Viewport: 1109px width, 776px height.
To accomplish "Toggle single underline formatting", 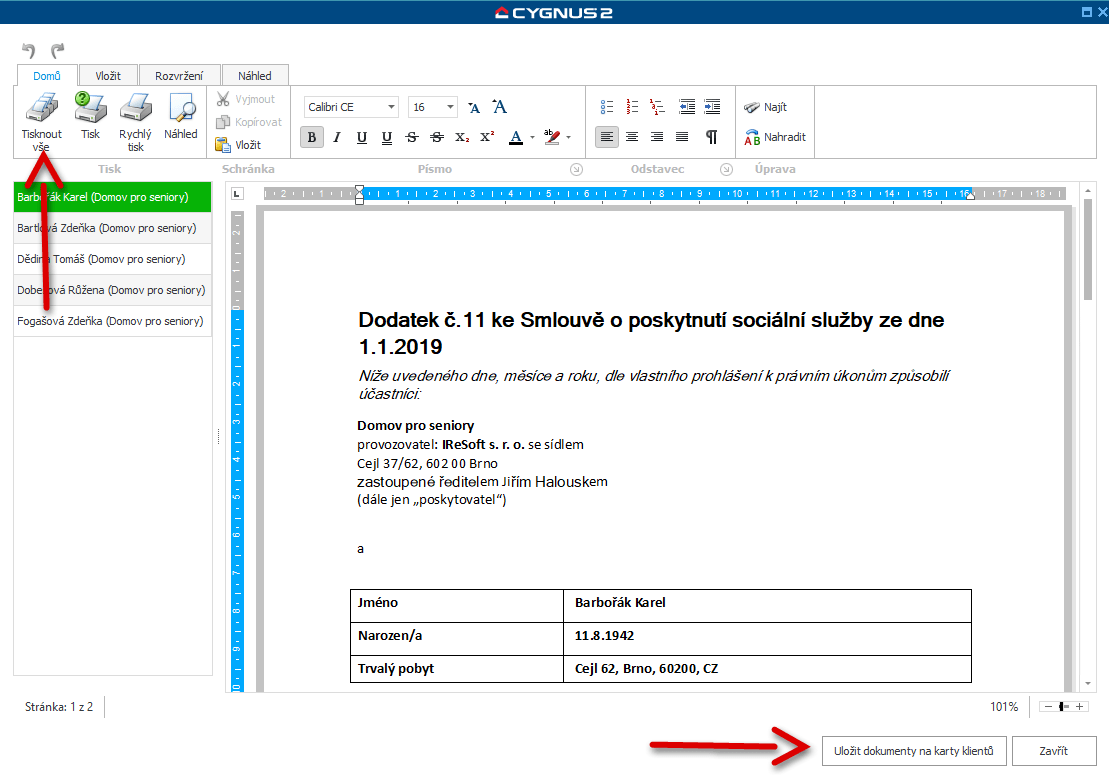I will click(x=361, y=137).
